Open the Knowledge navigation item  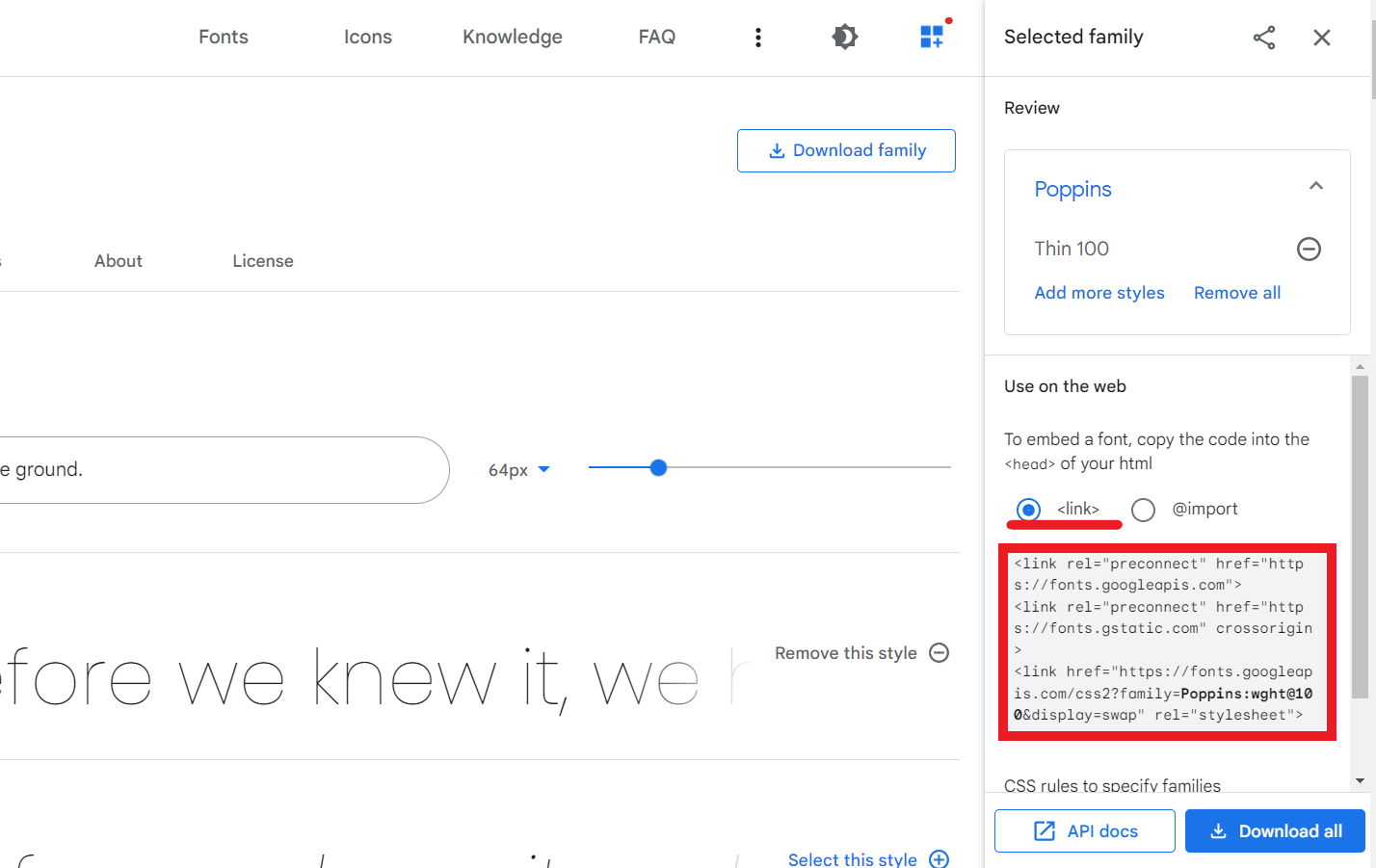click(x=513, y=37)
